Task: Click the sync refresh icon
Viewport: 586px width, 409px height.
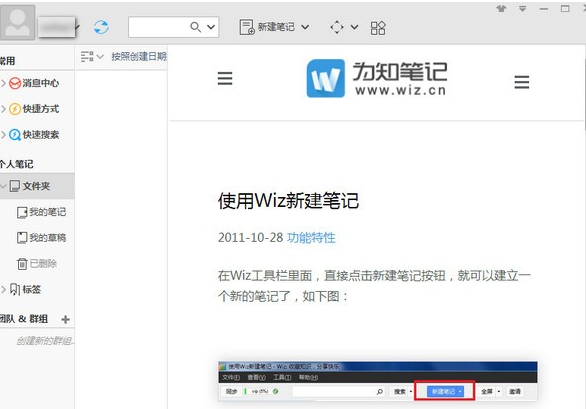Action: point(101,27)
